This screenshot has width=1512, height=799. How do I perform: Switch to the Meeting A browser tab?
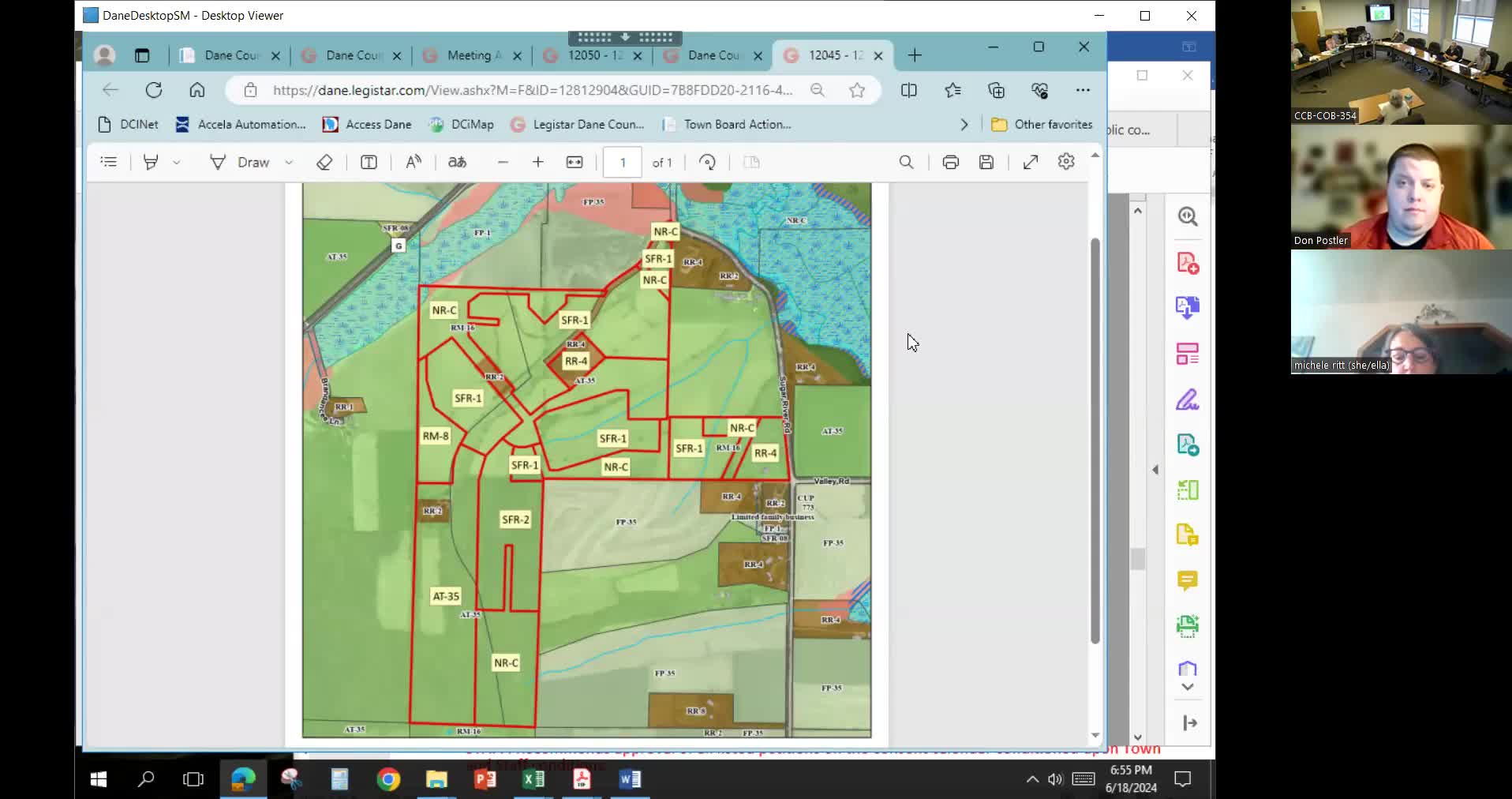[471, 55]
